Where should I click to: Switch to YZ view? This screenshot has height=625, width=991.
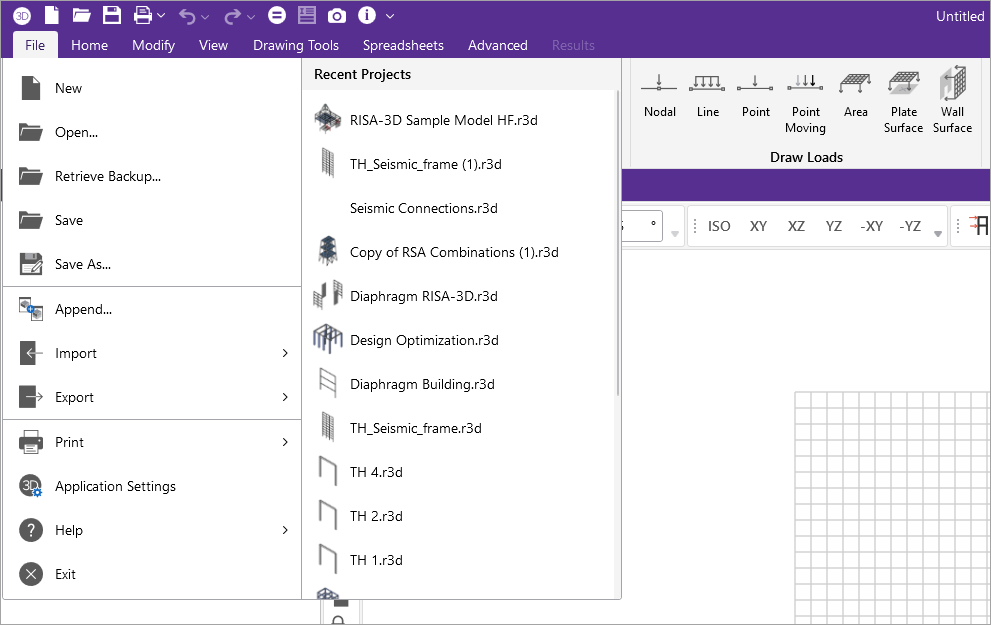coord(834,226)
